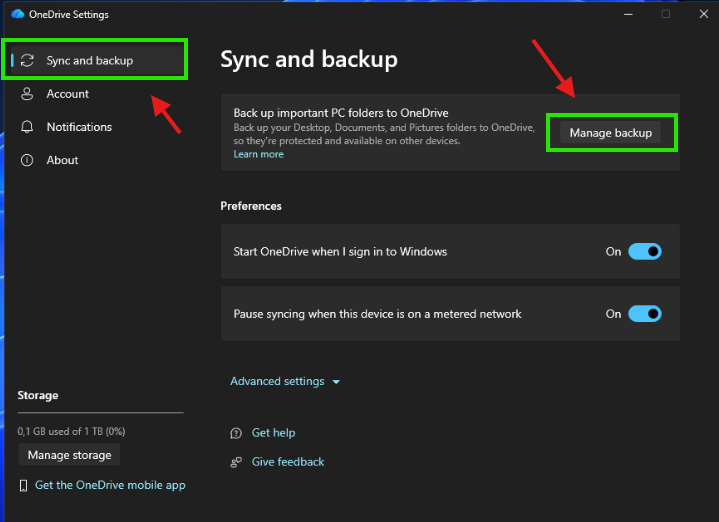Click the Notifications bell icon

(x=27, y=127)
